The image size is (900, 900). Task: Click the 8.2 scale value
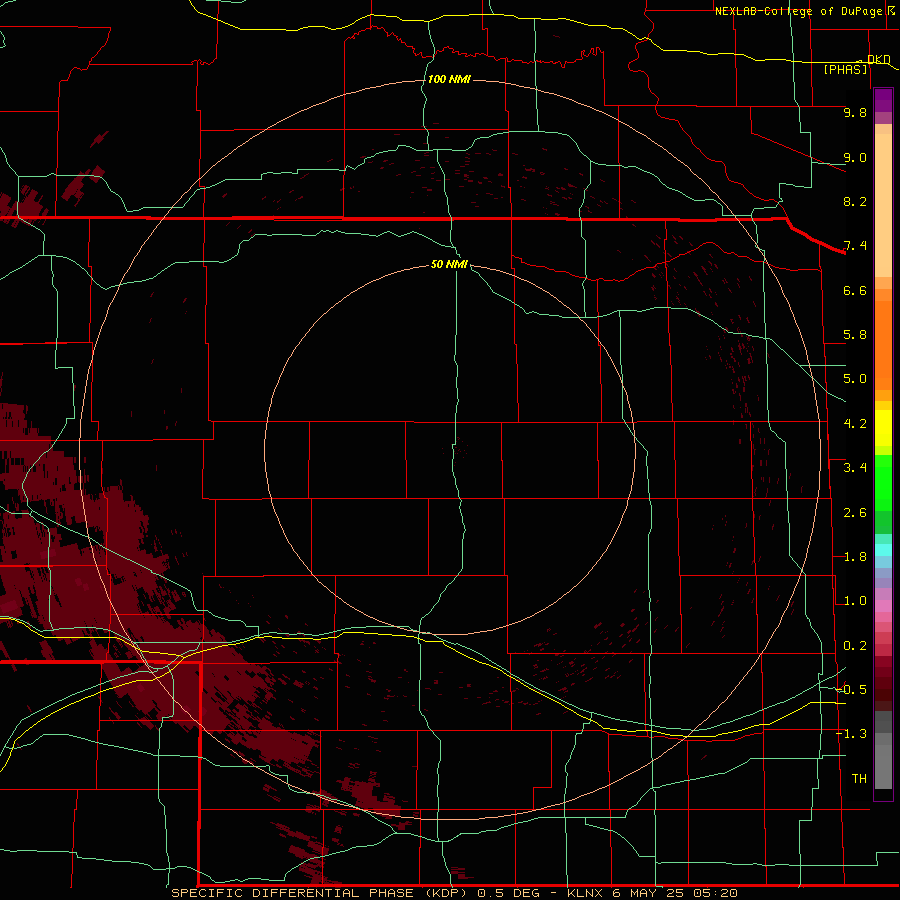tap(855, 201)
